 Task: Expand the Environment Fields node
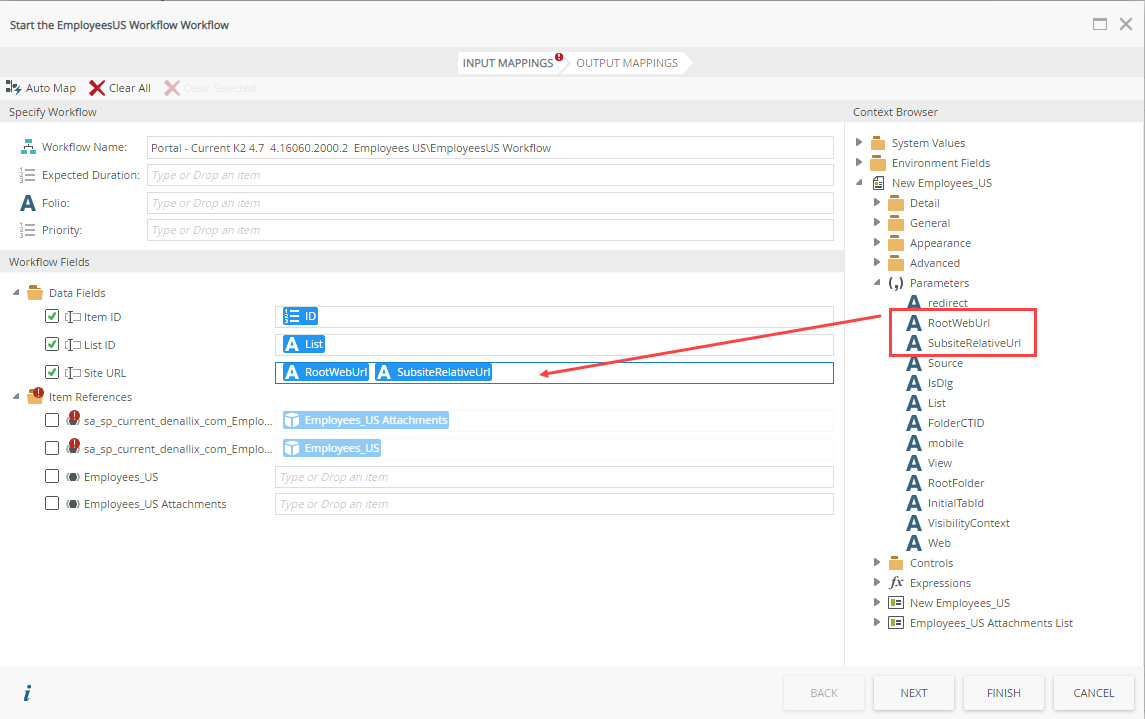tap(859, 163)
